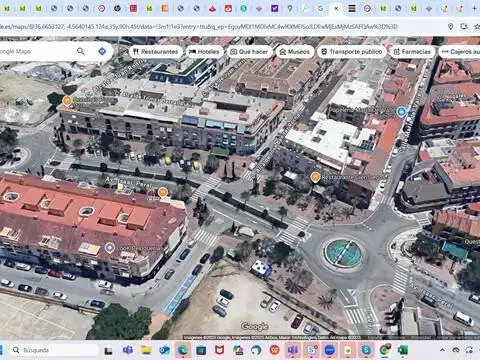Switch to the red Santander flame tab

[x=212, y=9]
